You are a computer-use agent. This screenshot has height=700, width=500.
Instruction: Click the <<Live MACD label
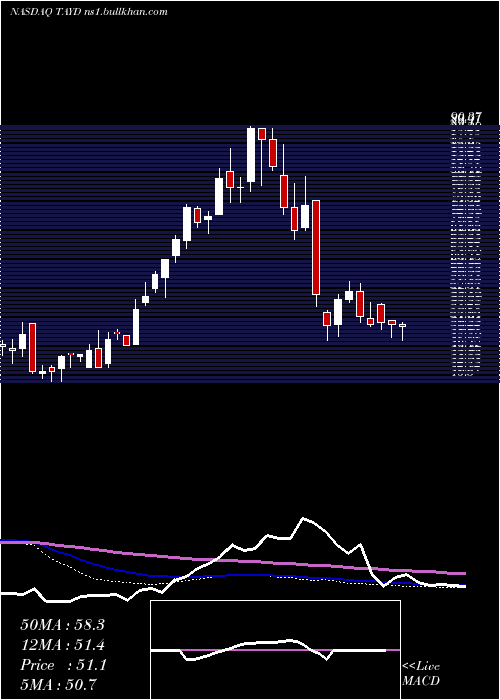click(x=421, y=674)
